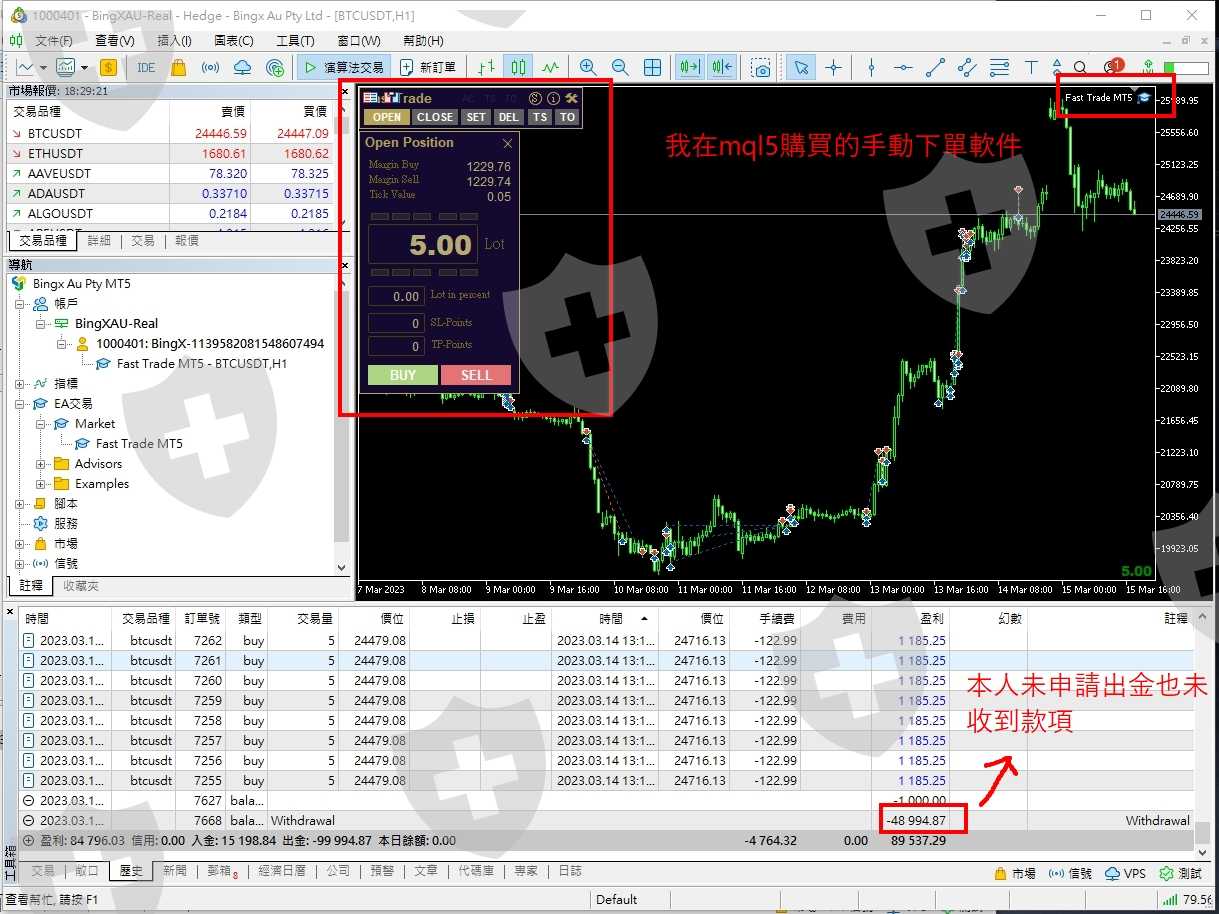Switch to the 新聞 tab
The height and width of the screenshot is (914, 1219).
[x=174, y=871]
